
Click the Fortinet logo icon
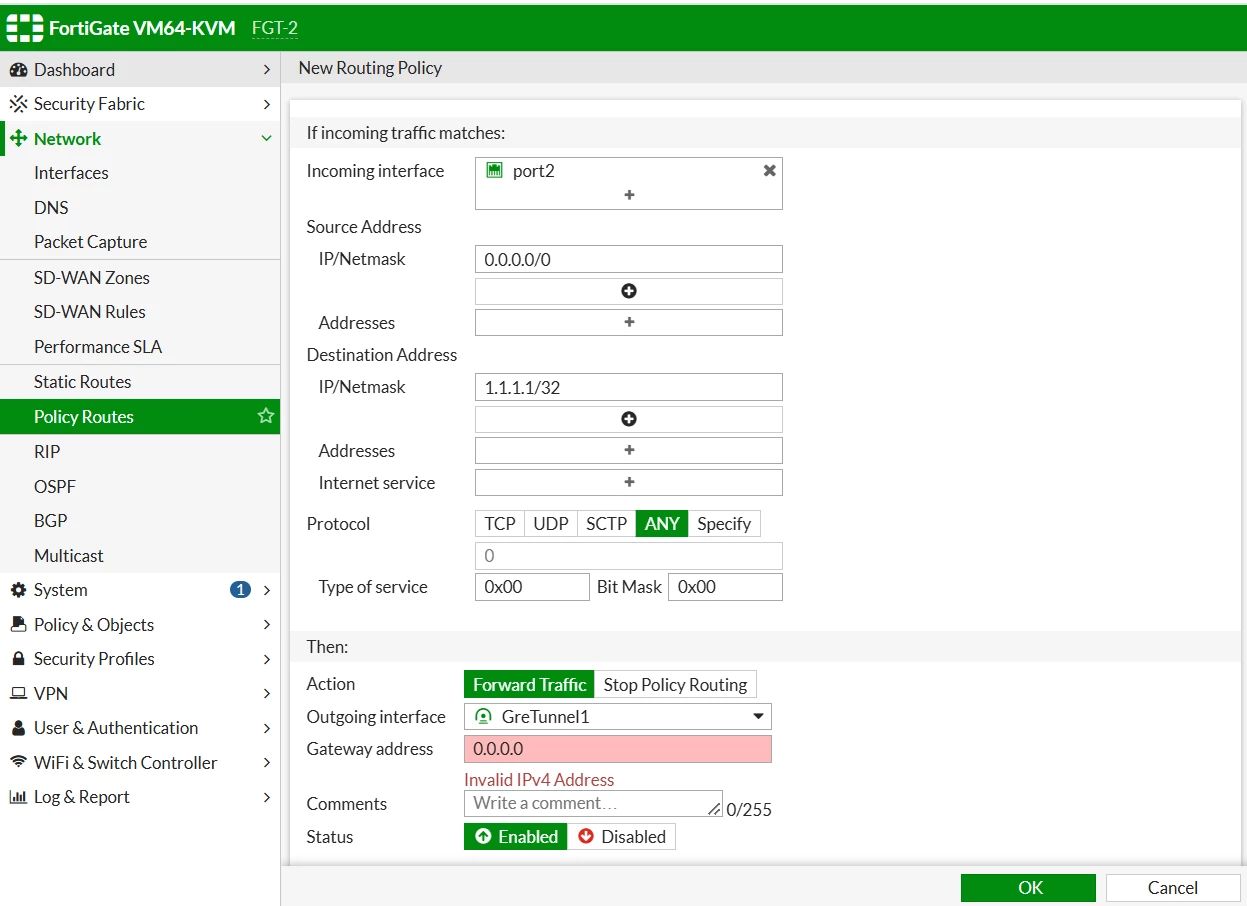coord(25,28)
